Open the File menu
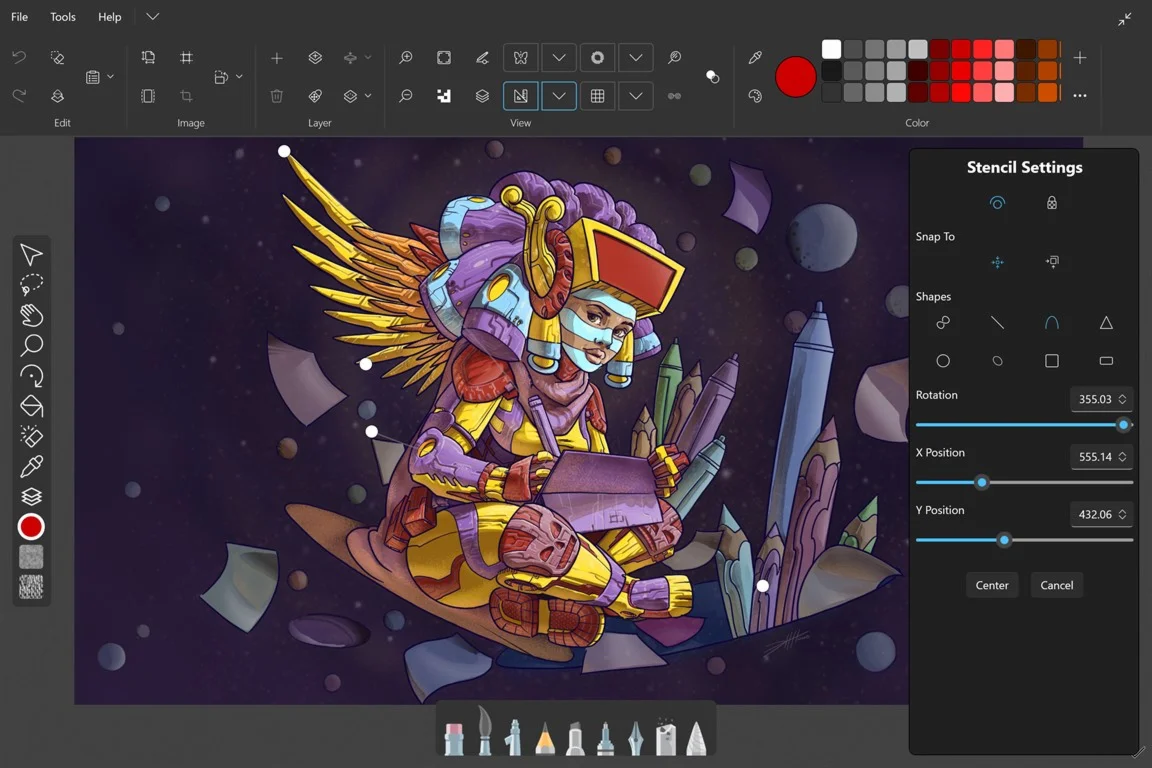1152x768 pixels. click(19, 17)
